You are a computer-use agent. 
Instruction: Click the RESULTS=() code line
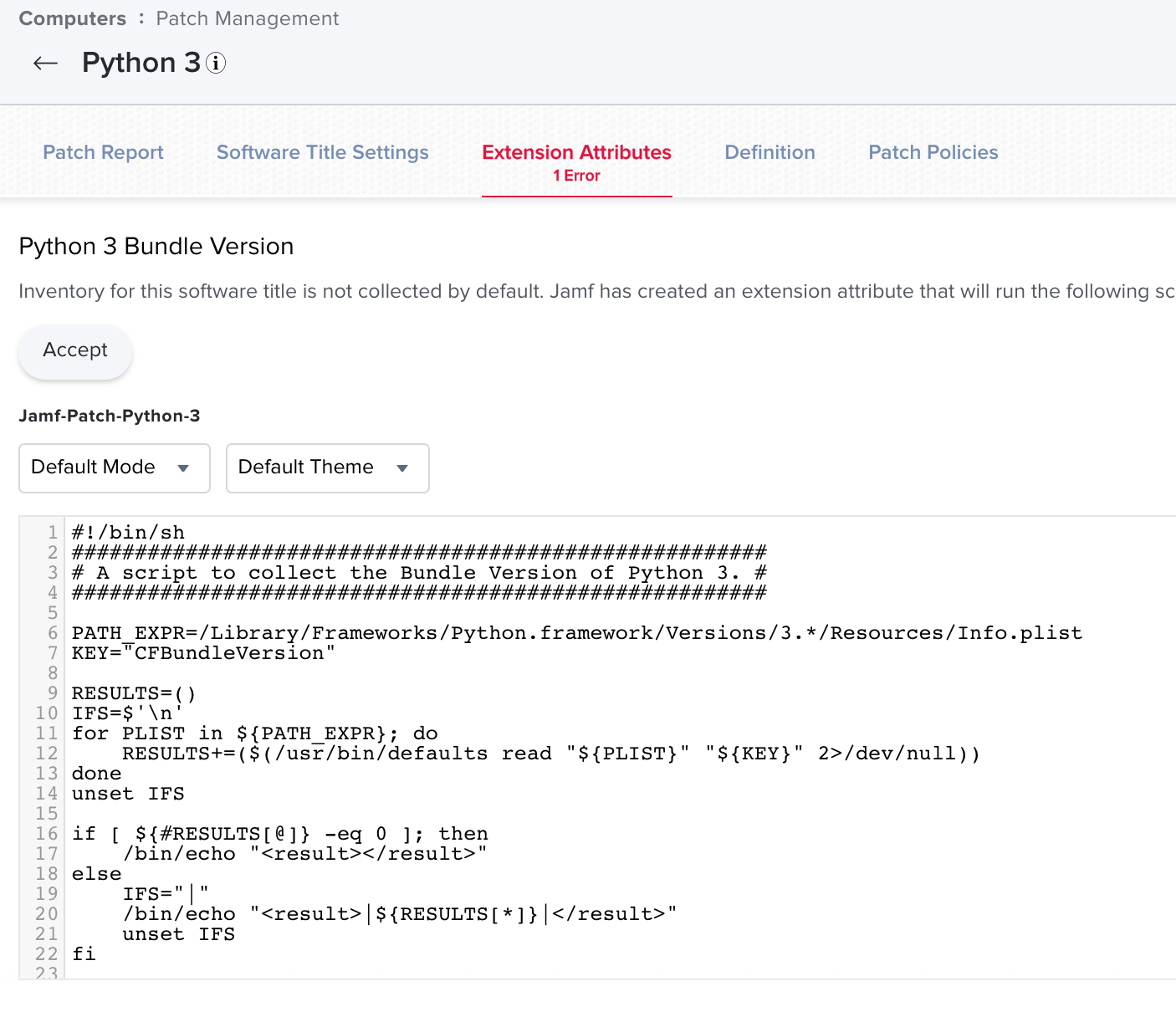(134, 693)
